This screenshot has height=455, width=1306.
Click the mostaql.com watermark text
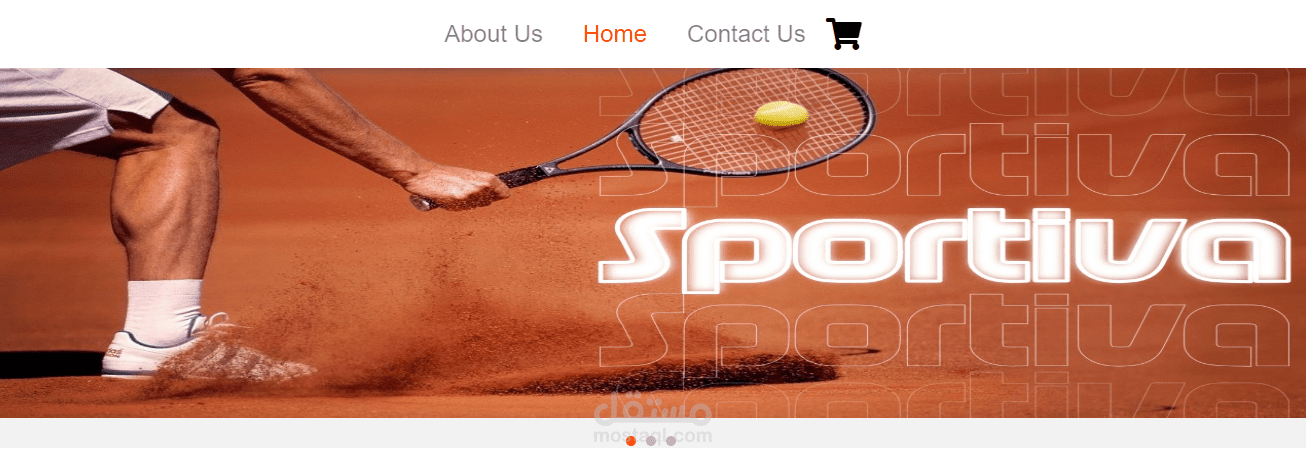652,435
